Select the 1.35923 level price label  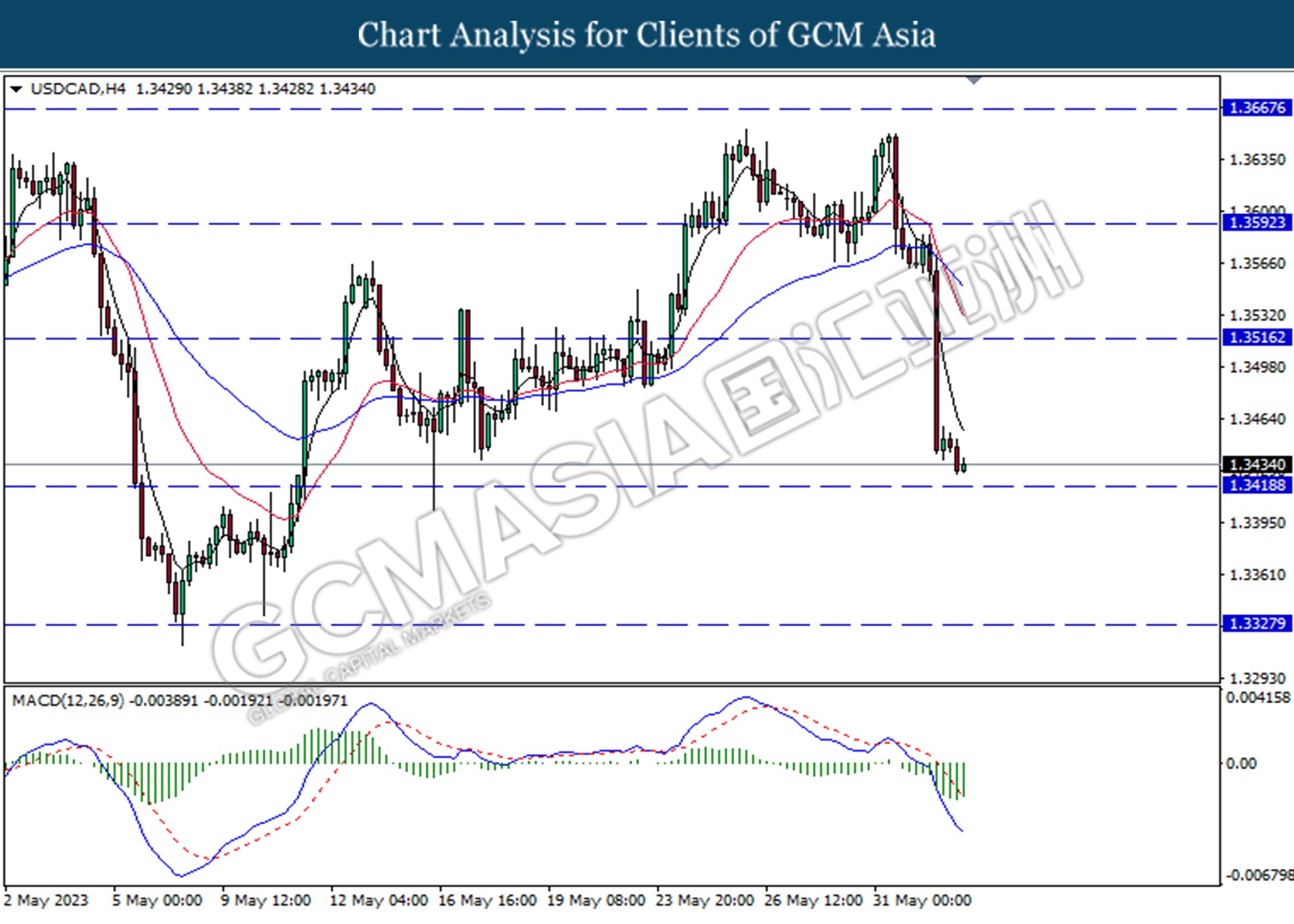pos(1257,223)
